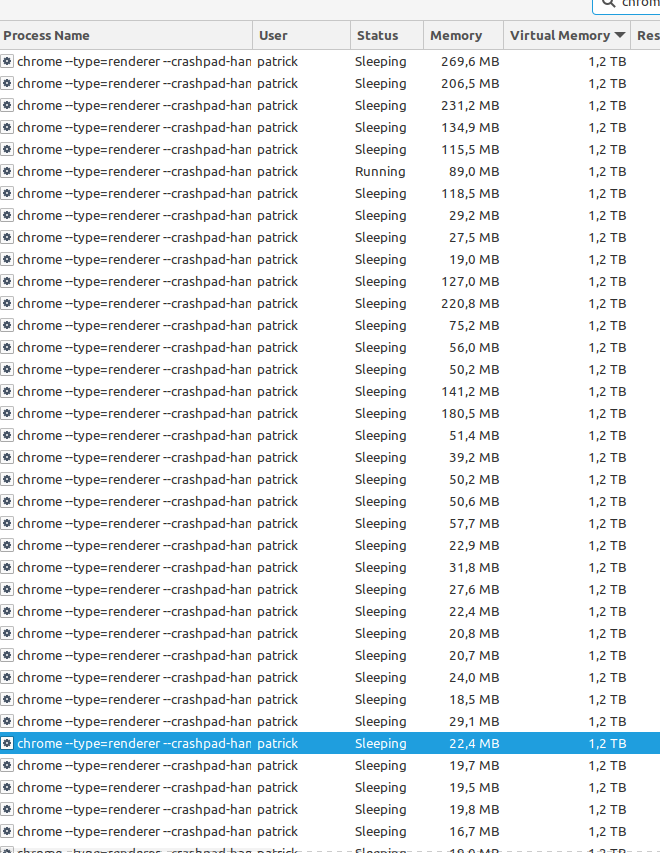Select the process using 16,7 MB memory
Image resolution: width=660 pixels, height=853 pixels.
330,832
